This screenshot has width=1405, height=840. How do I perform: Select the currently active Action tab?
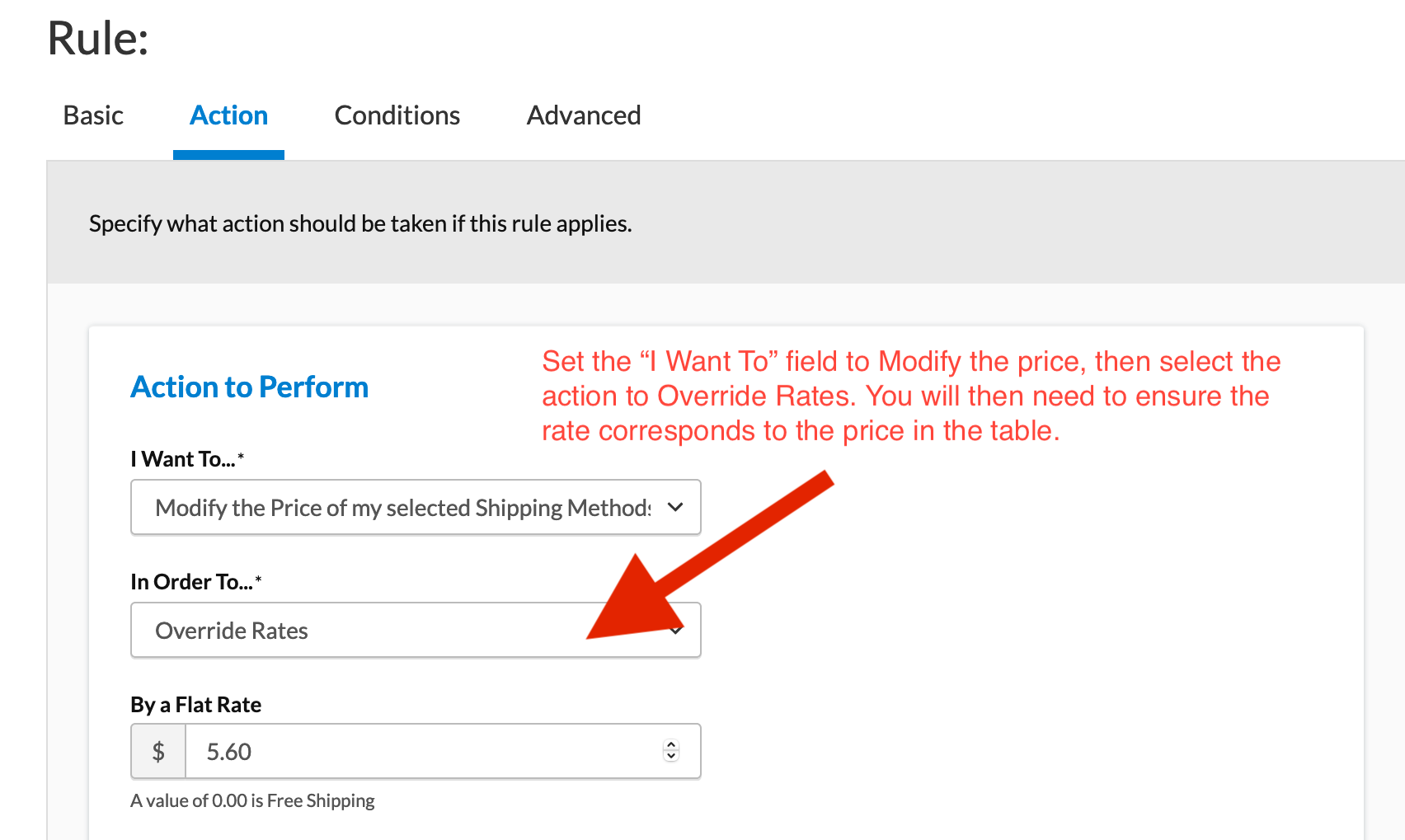pyautogui.click(x=228, y=115)
